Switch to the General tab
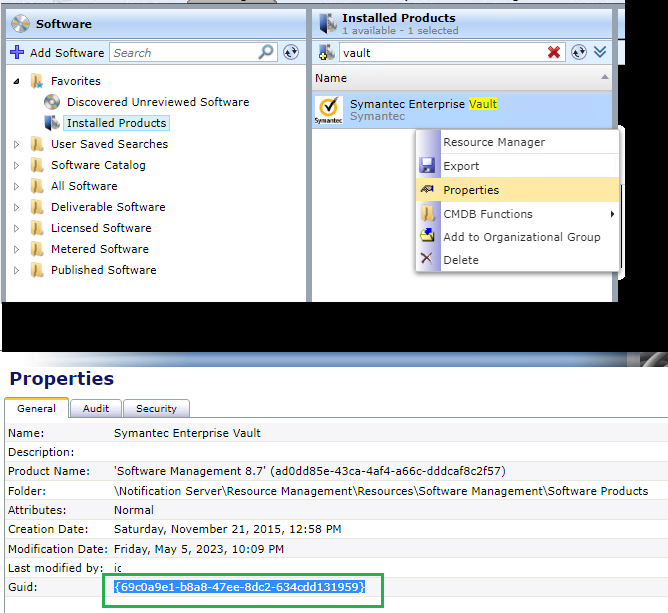 pos(36,408)
